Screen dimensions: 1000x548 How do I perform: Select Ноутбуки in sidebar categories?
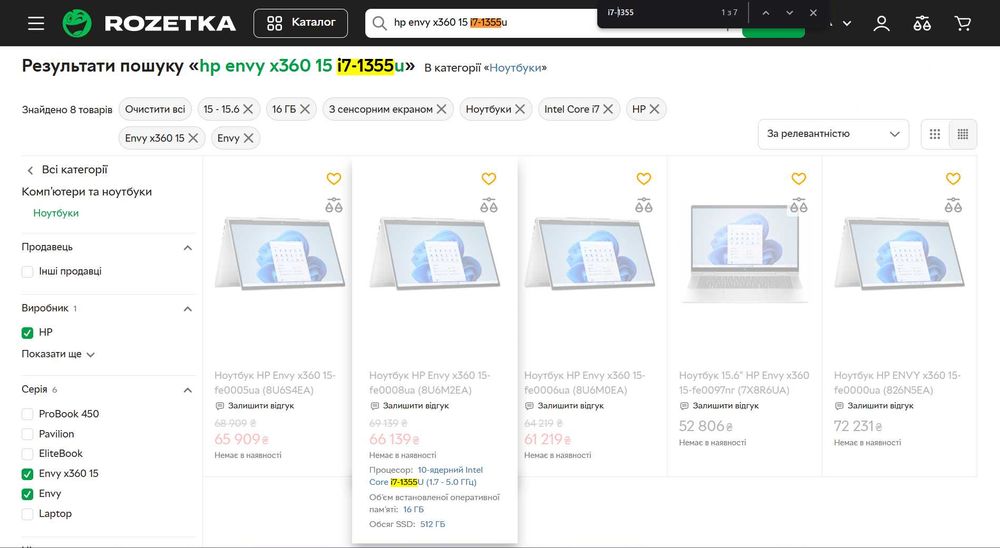tap(56, 213)
